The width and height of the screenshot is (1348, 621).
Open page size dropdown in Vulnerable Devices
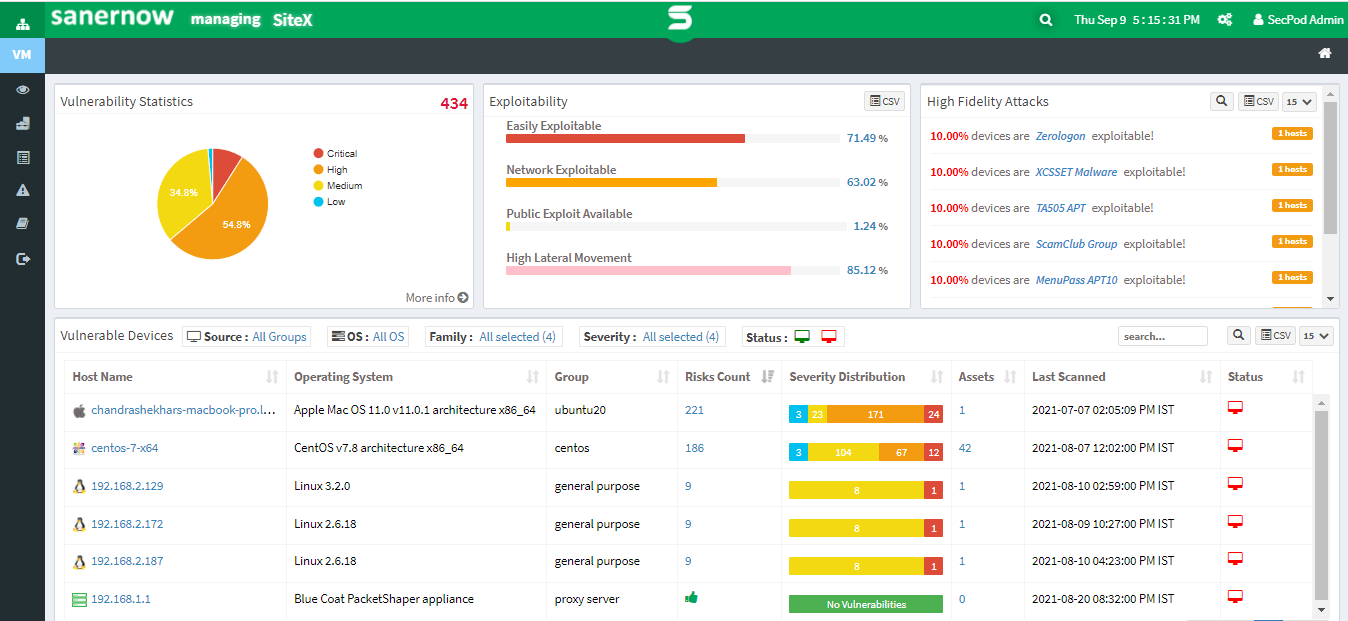click(x=1316, y=336)
